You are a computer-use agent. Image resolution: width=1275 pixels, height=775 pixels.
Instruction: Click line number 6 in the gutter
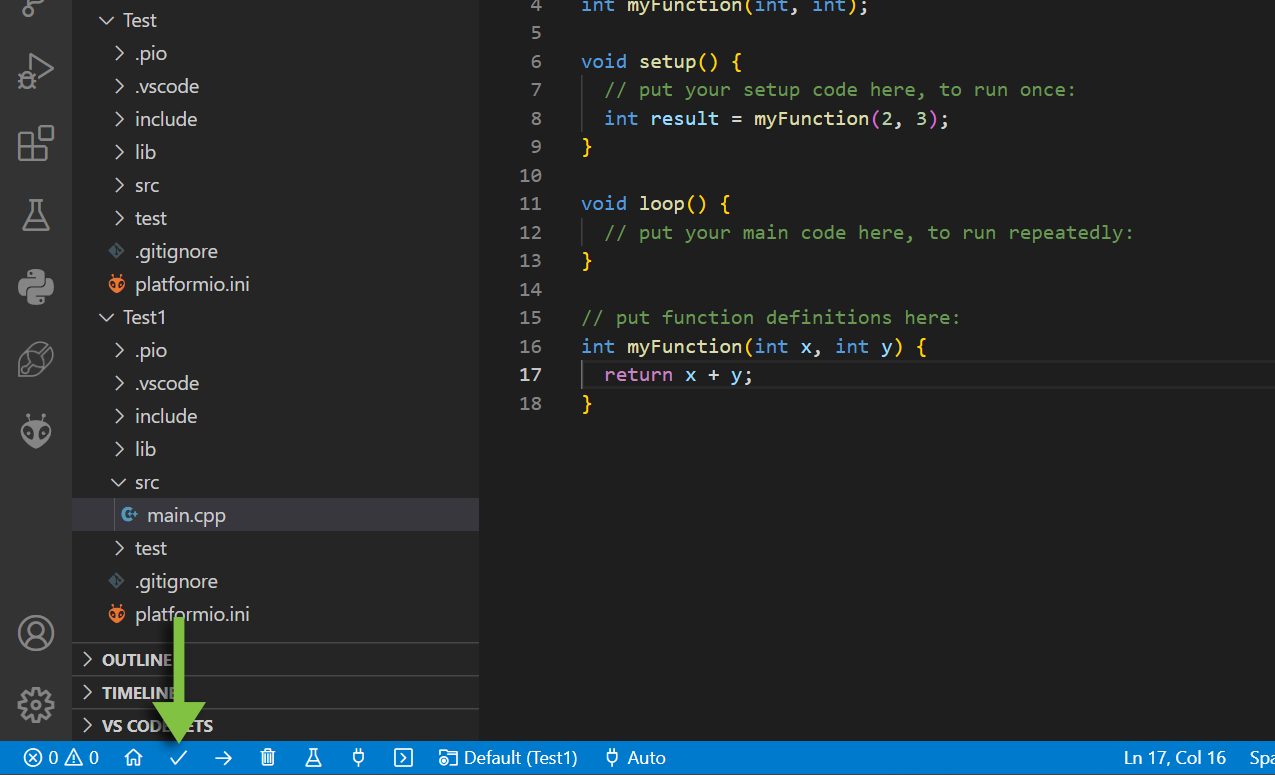click(536, 61)
